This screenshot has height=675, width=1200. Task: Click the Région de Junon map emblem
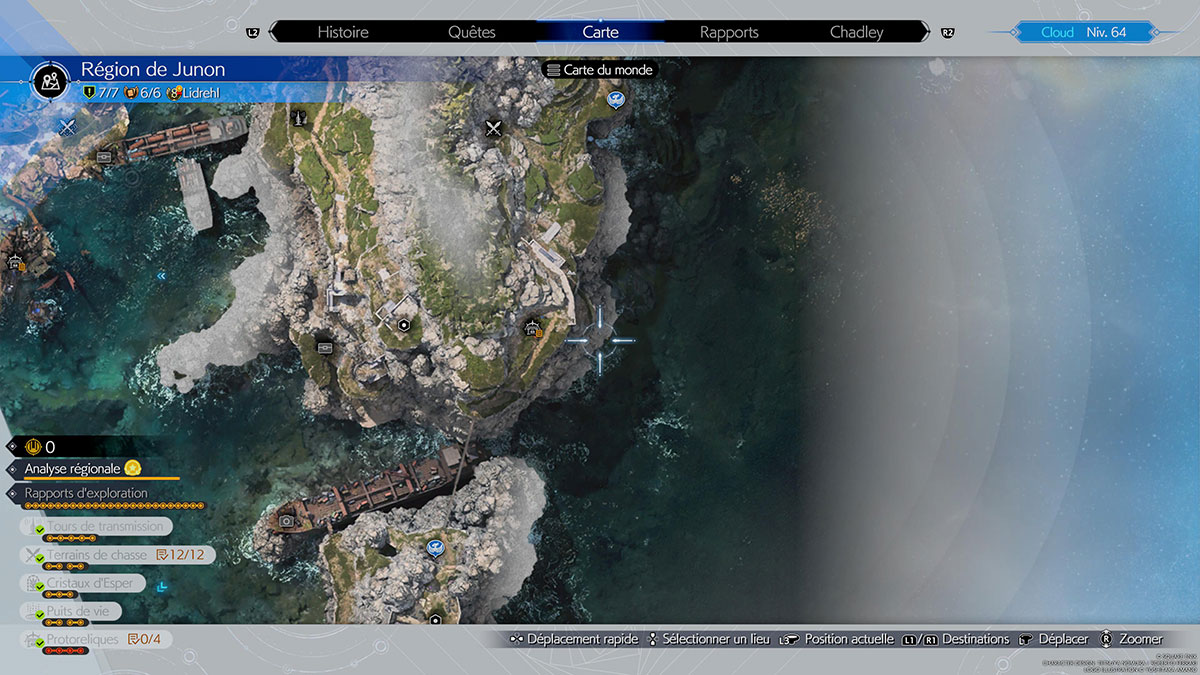tap(51, 80)
